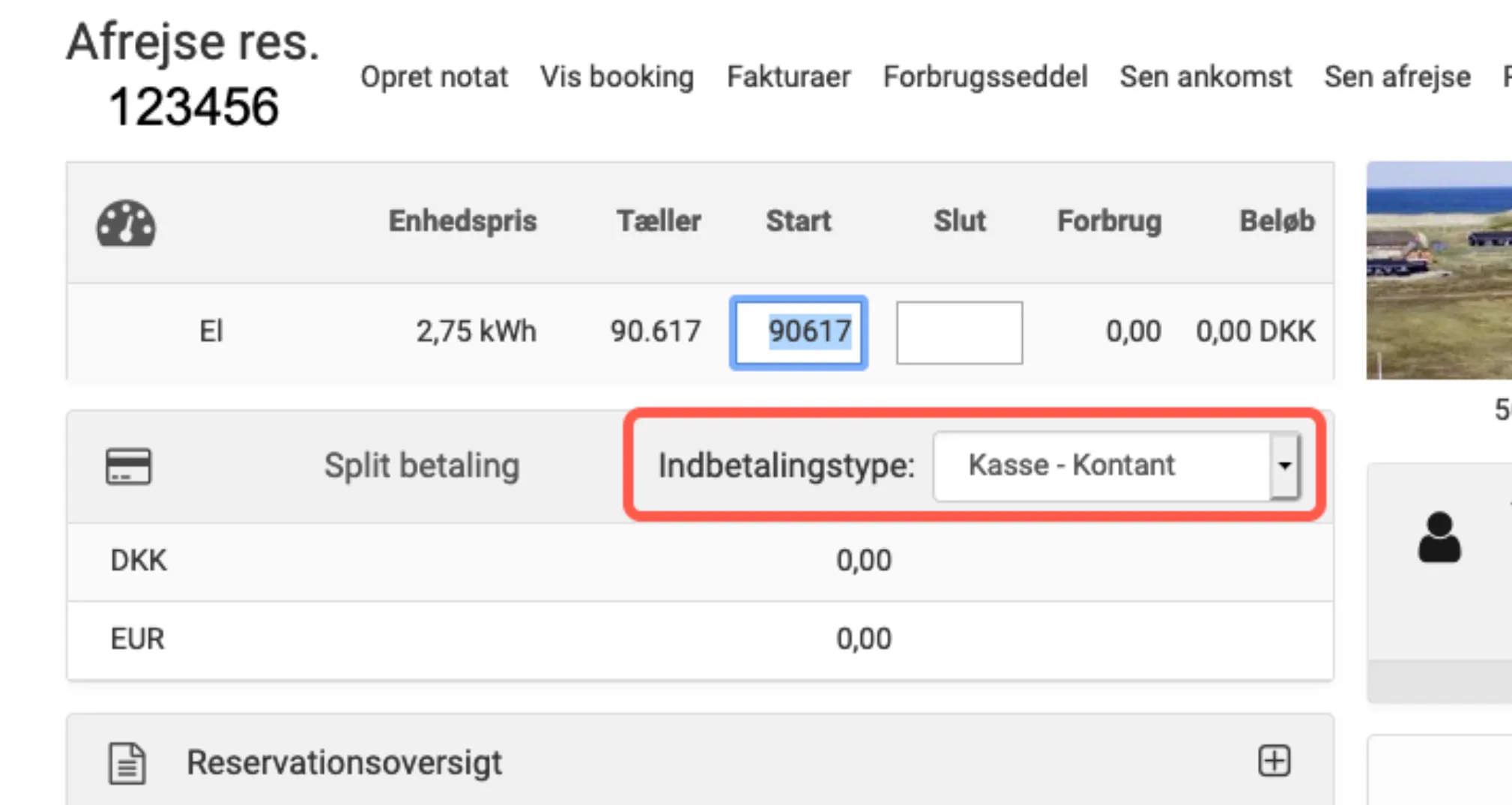Click the empty Slut meter field
Image resolution: width=1512 pixels, height=805 pixels.
[959, 332]
